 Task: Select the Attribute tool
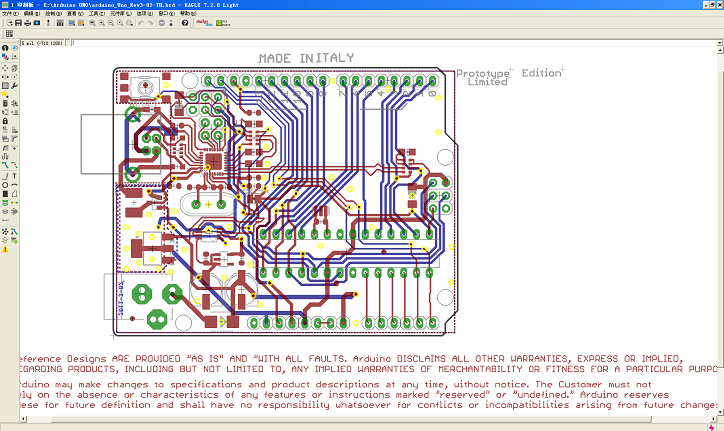pos(14,211)
